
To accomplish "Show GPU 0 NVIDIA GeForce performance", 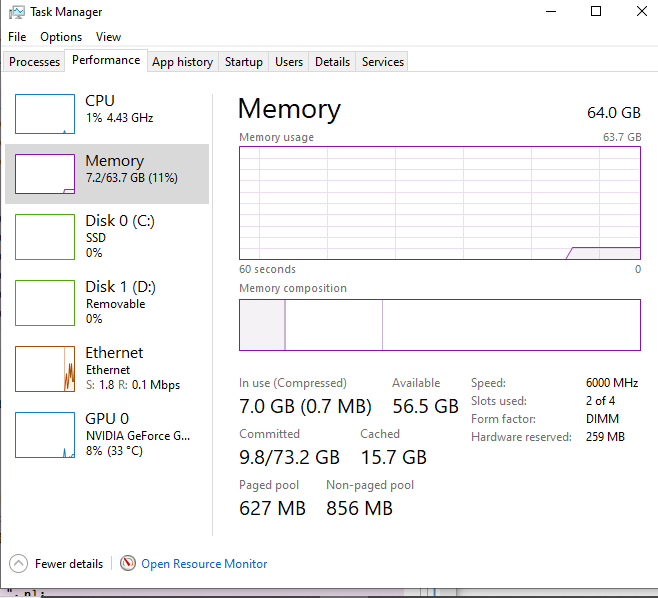I will click(x=45, y=435).
